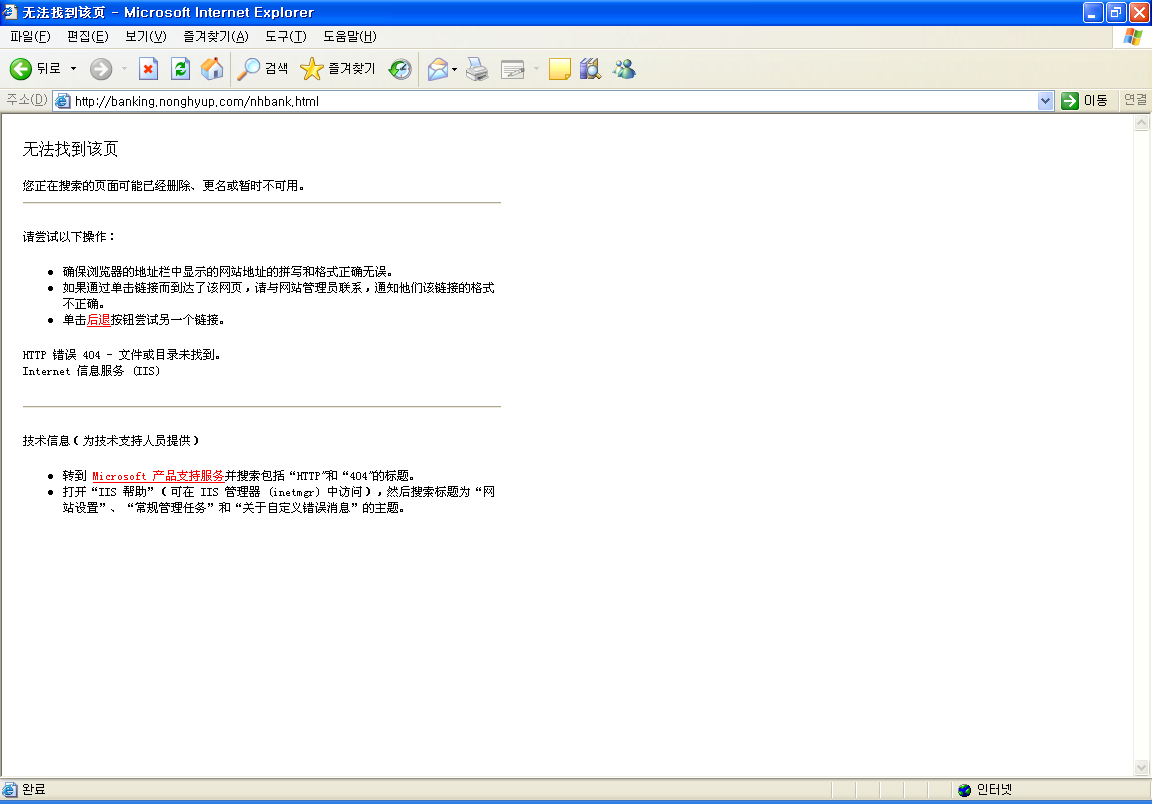Click the Edit page toolbar icon
This screenshot has width=1152, height=811.
click(x=513, y=69)
